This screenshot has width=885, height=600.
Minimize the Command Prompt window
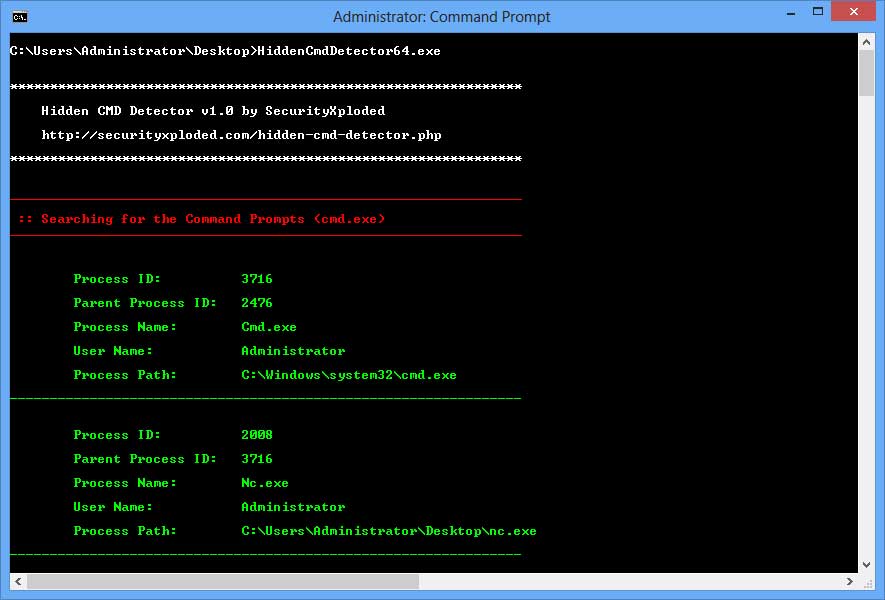point(791,13)
